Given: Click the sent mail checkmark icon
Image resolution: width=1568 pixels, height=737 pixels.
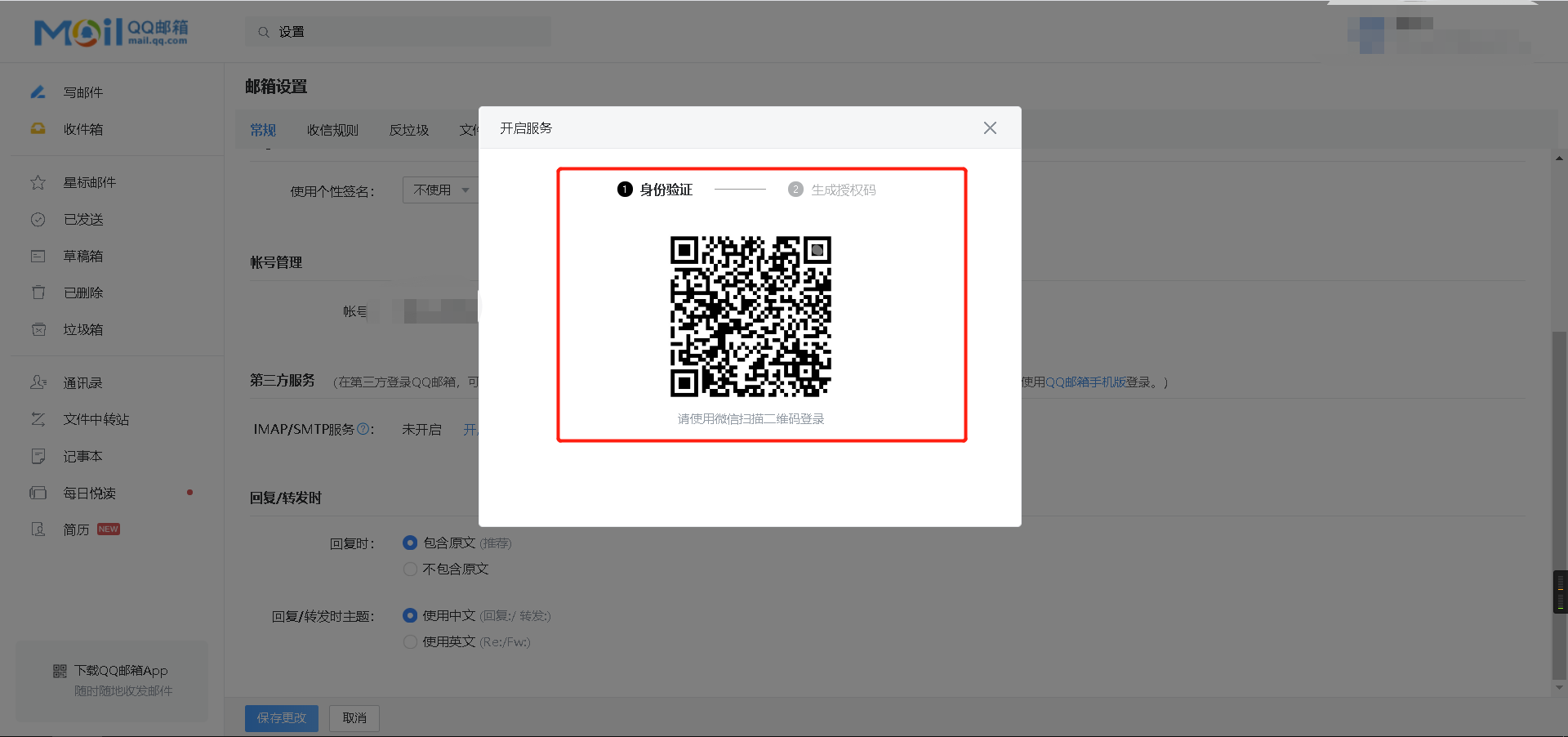Looking at the screenshot, I should point(38,219).
